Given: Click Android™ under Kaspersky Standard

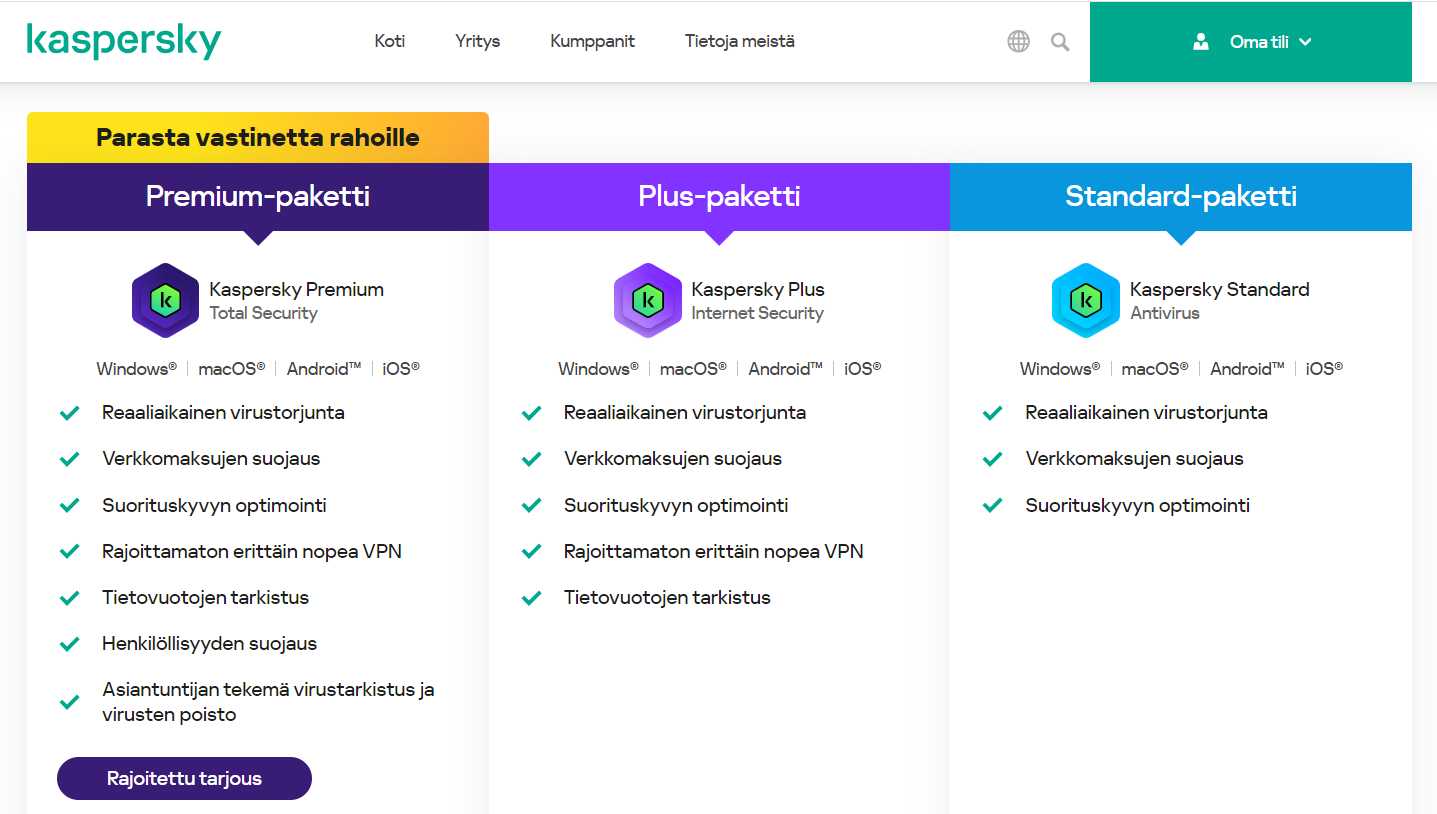Looking at the screenshot, I should tap(1247, 368).
